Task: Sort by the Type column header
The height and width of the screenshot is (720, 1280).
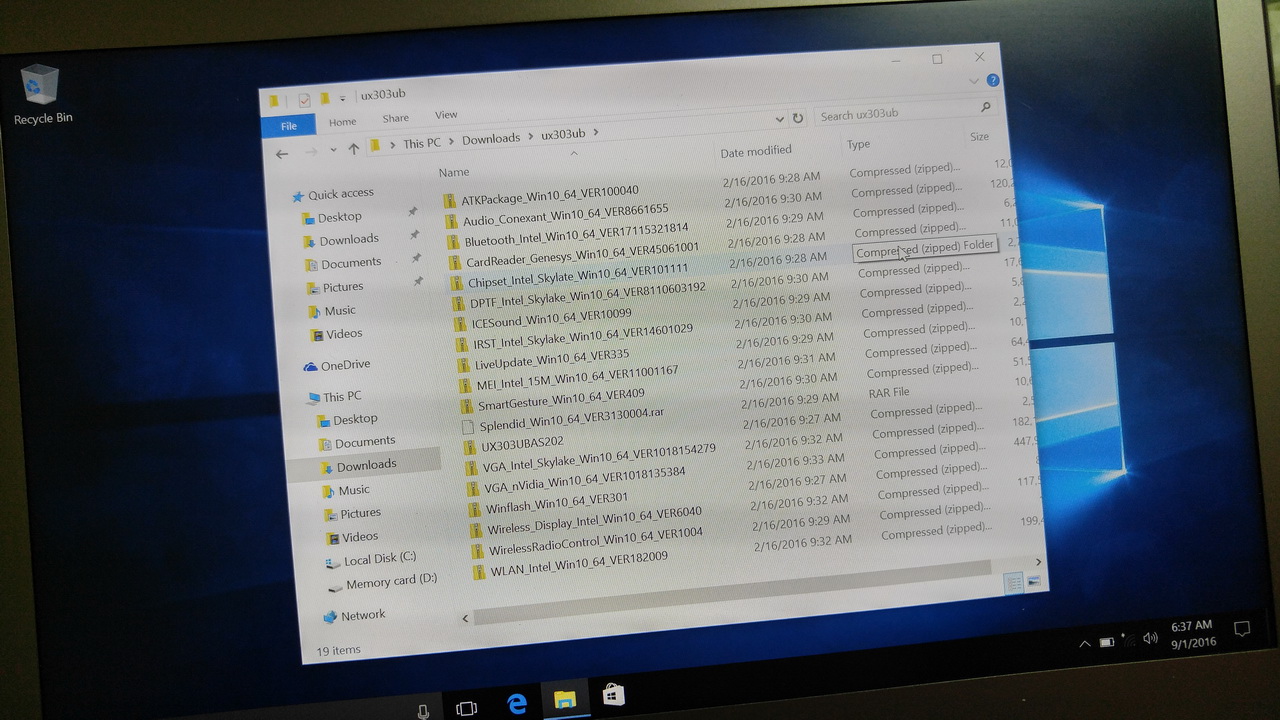Action: click(858, 144)
